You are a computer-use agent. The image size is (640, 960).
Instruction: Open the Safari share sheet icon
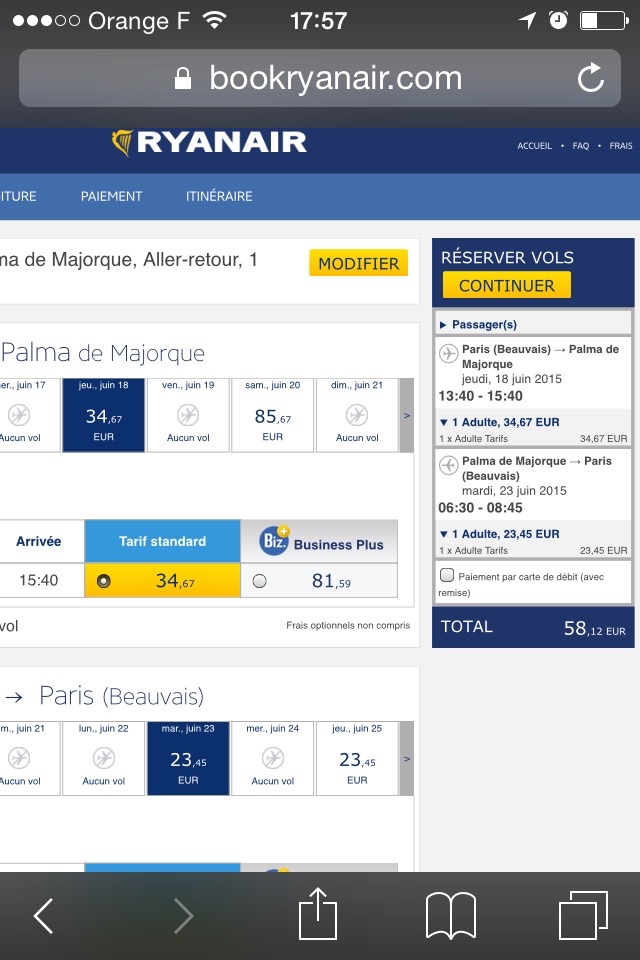pos(318,915)
